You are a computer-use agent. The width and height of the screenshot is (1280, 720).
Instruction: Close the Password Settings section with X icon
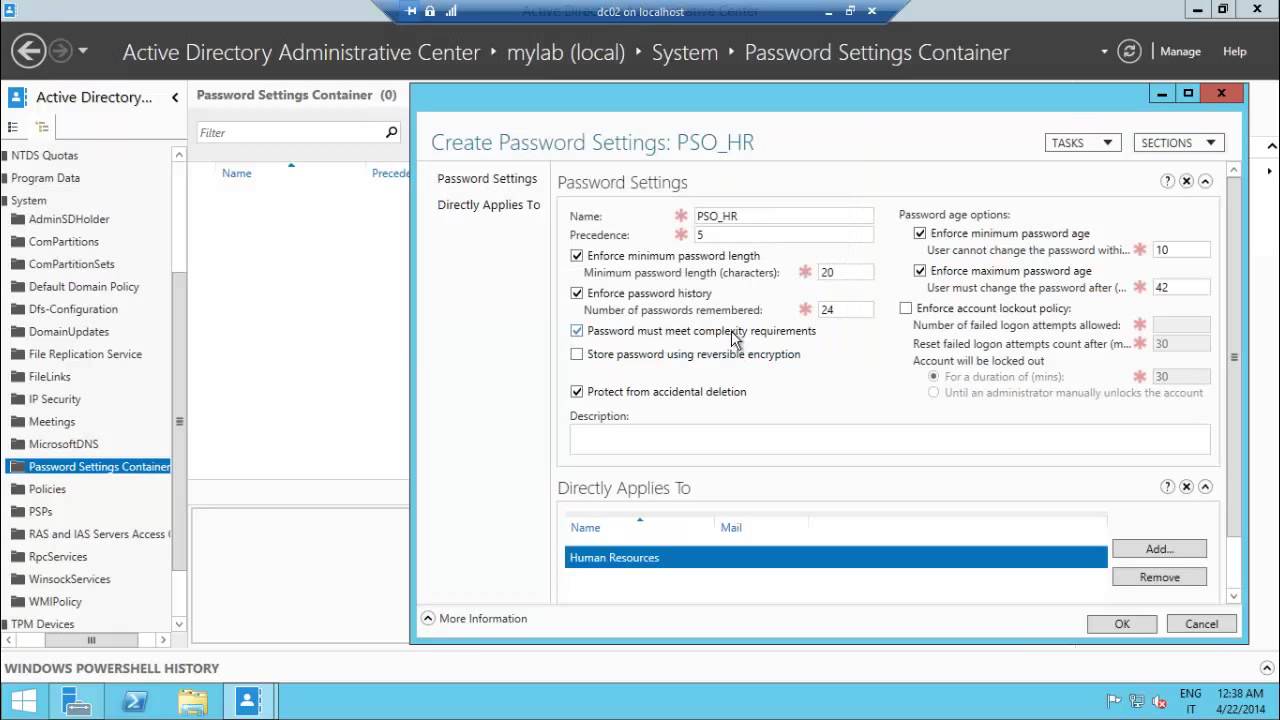click(1186, 181)
